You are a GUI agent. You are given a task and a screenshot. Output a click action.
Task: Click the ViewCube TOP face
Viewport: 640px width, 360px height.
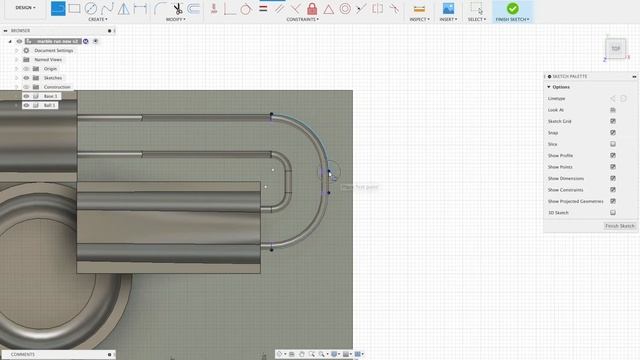pos(616,49)
